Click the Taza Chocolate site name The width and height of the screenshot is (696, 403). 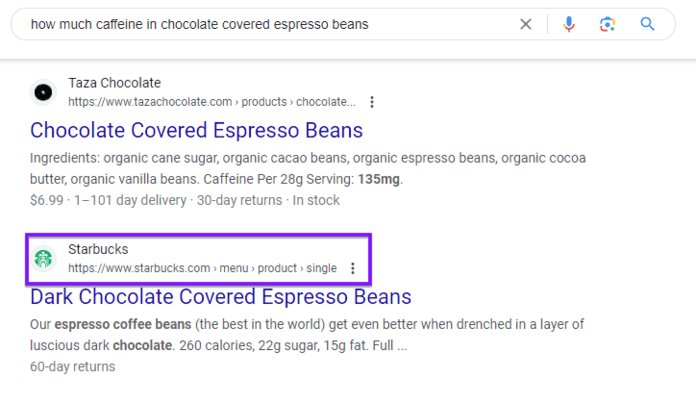(115, 83)
